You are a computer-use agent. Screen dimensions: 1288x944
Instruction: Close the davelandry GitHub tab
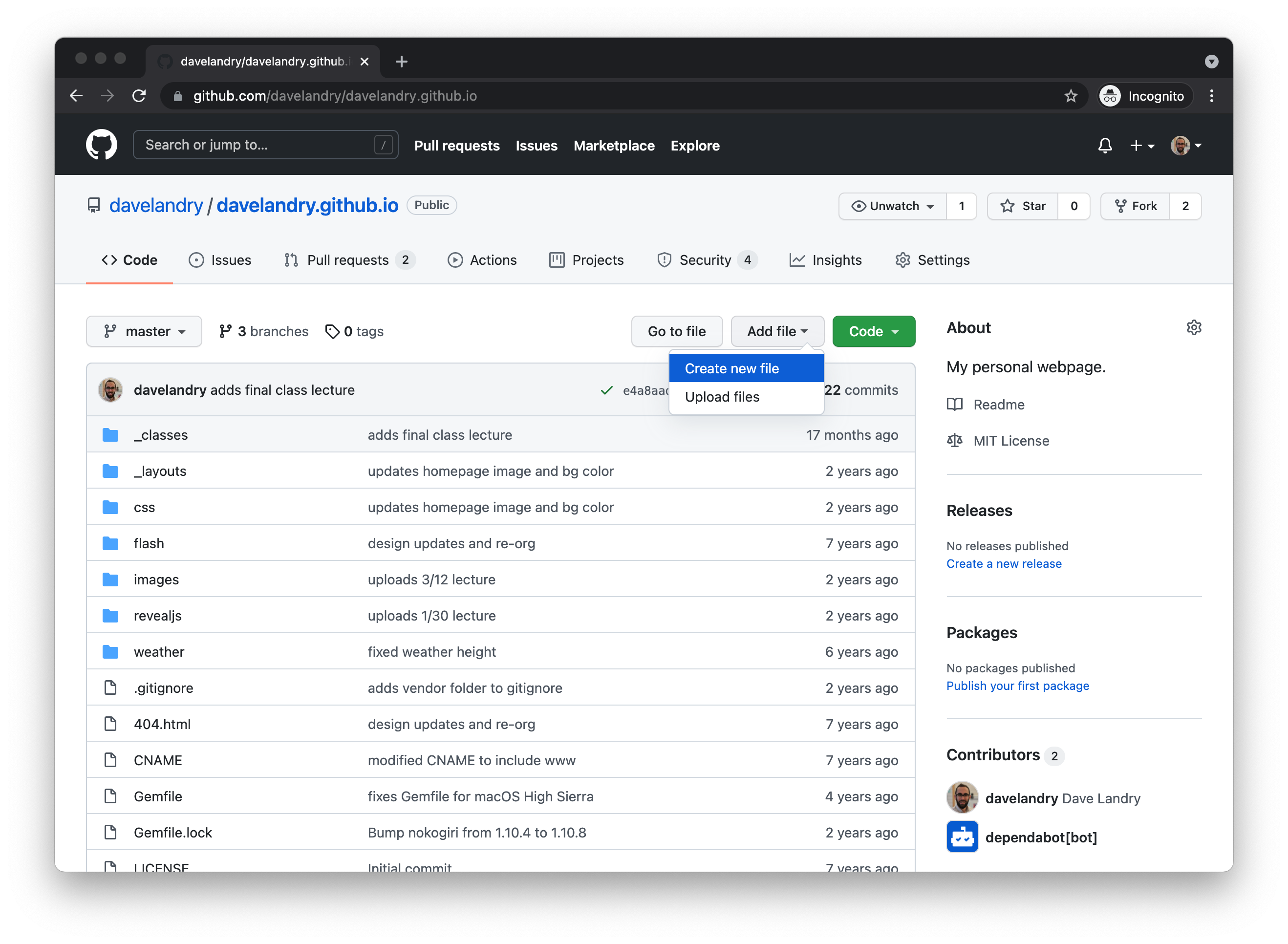(365, 61)
